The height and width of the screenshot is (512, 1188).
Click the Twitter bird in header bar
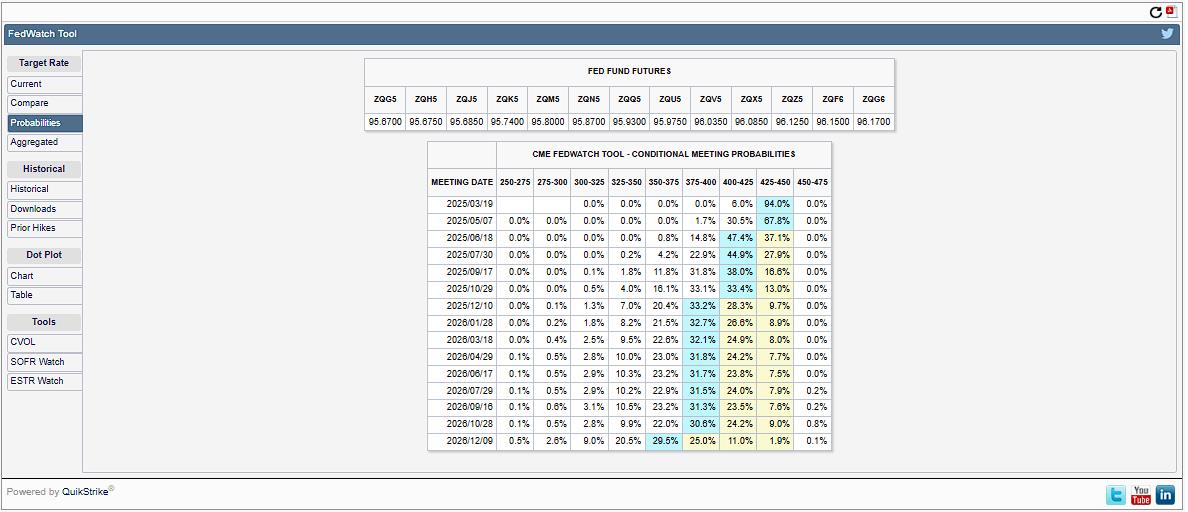(1168, 33)
